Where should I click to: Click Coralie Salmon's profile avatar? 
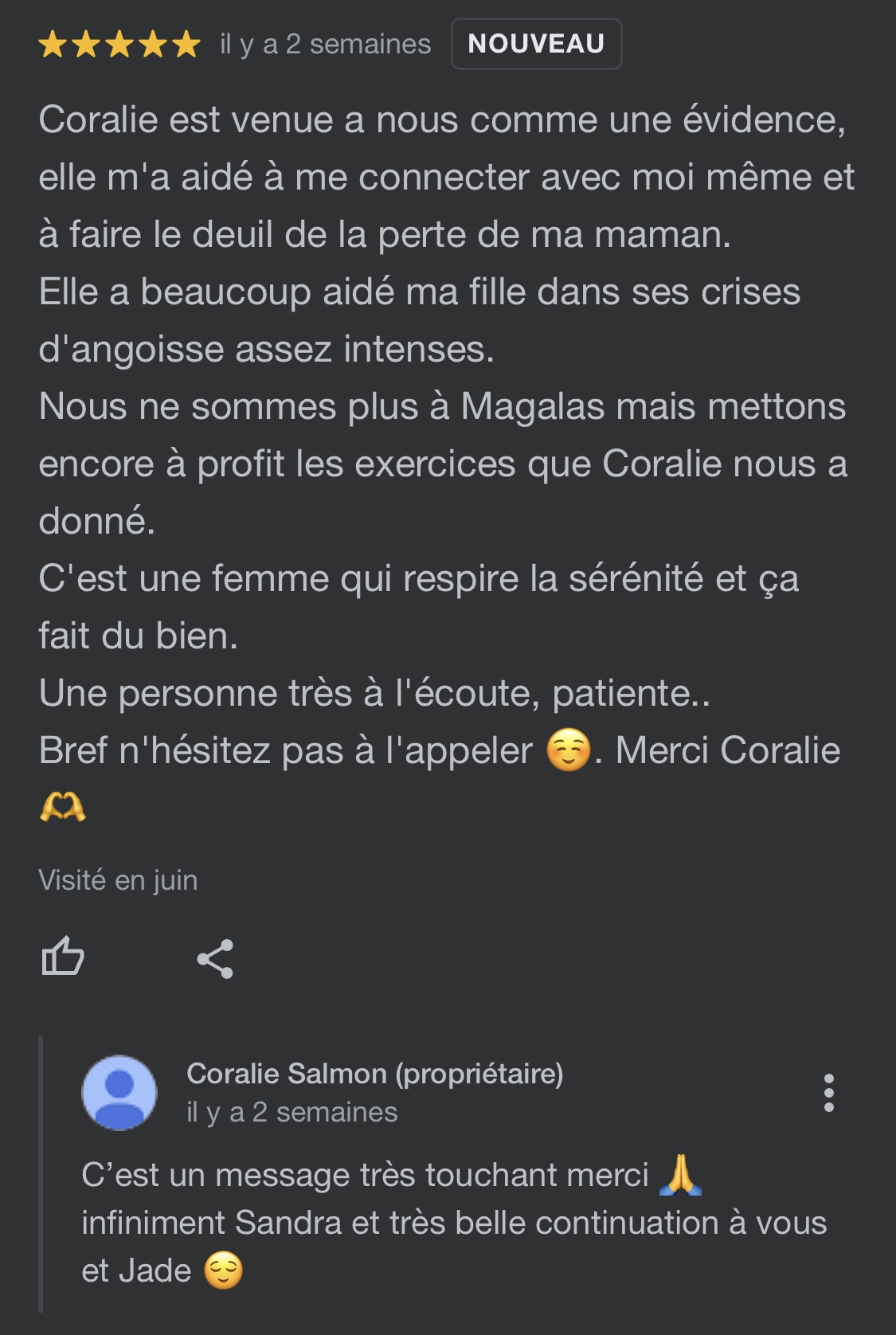[x=119, y=1093]
